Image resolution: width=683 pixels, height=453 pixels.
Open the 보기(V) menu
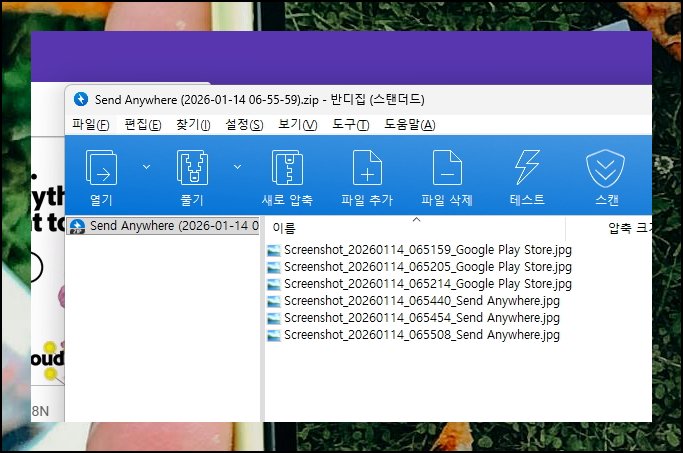298,125
